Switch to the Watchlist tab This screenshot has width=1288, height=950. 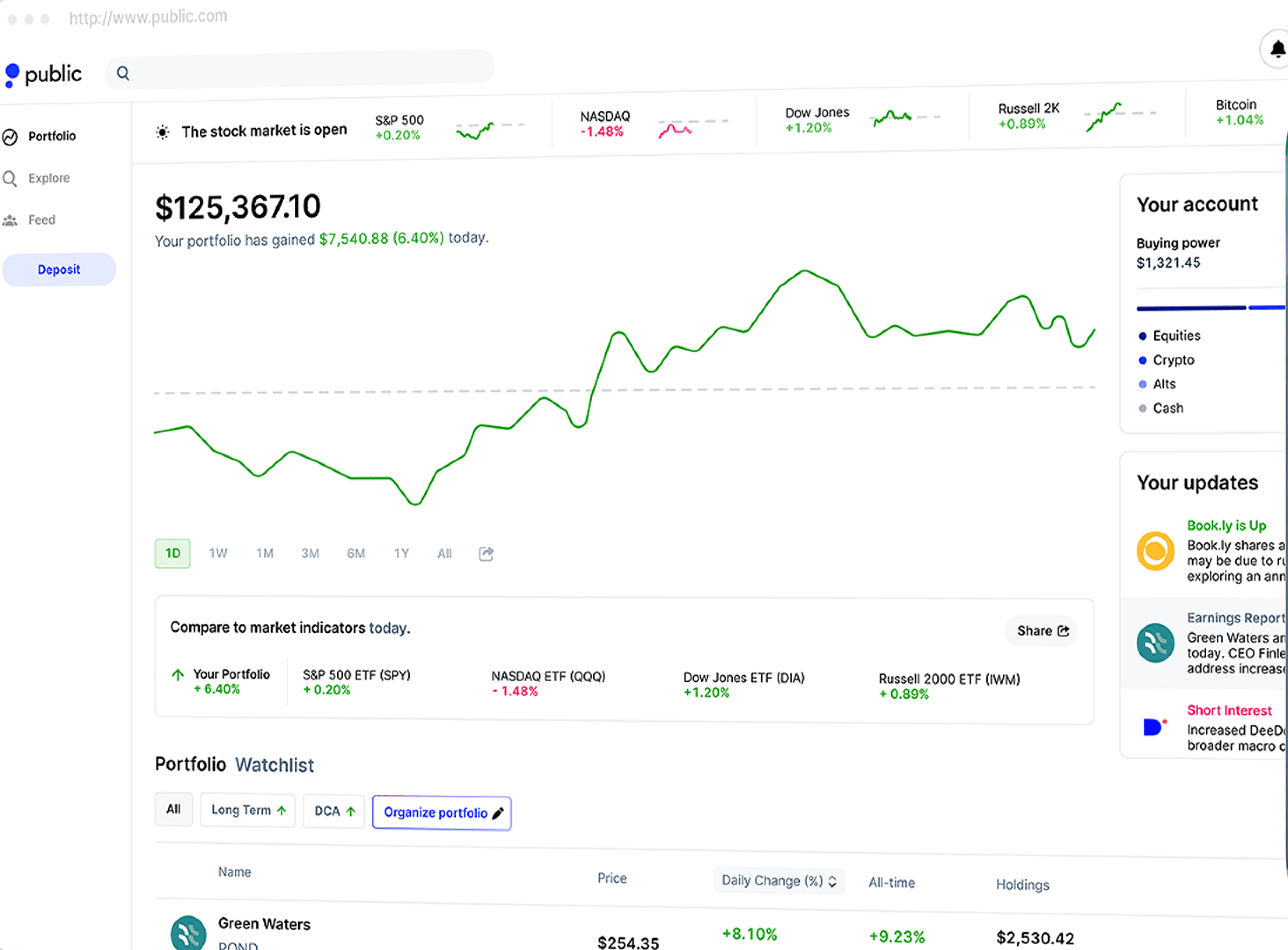pyautogui.click(x=274, y=765)
